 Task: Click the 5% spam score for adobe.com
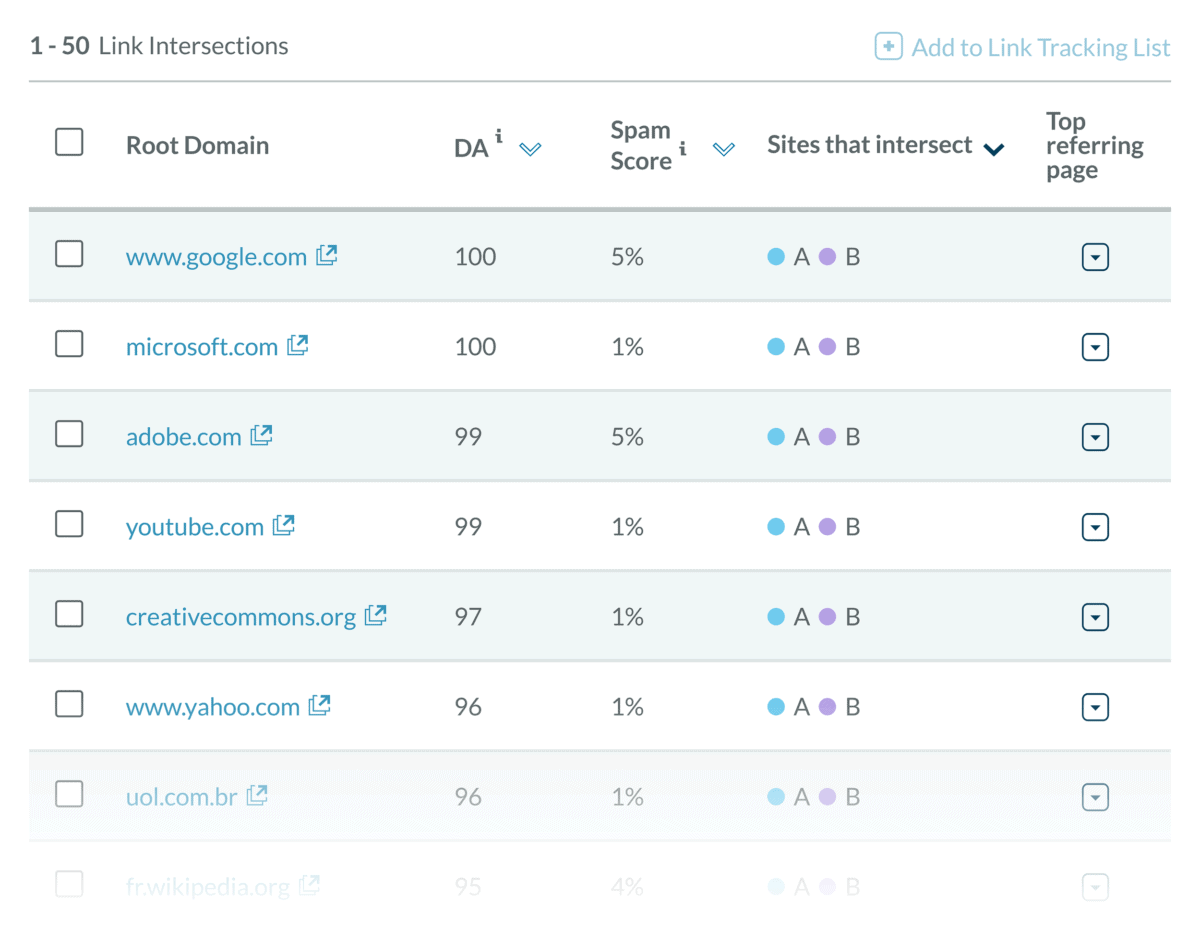tap(627, 437)
